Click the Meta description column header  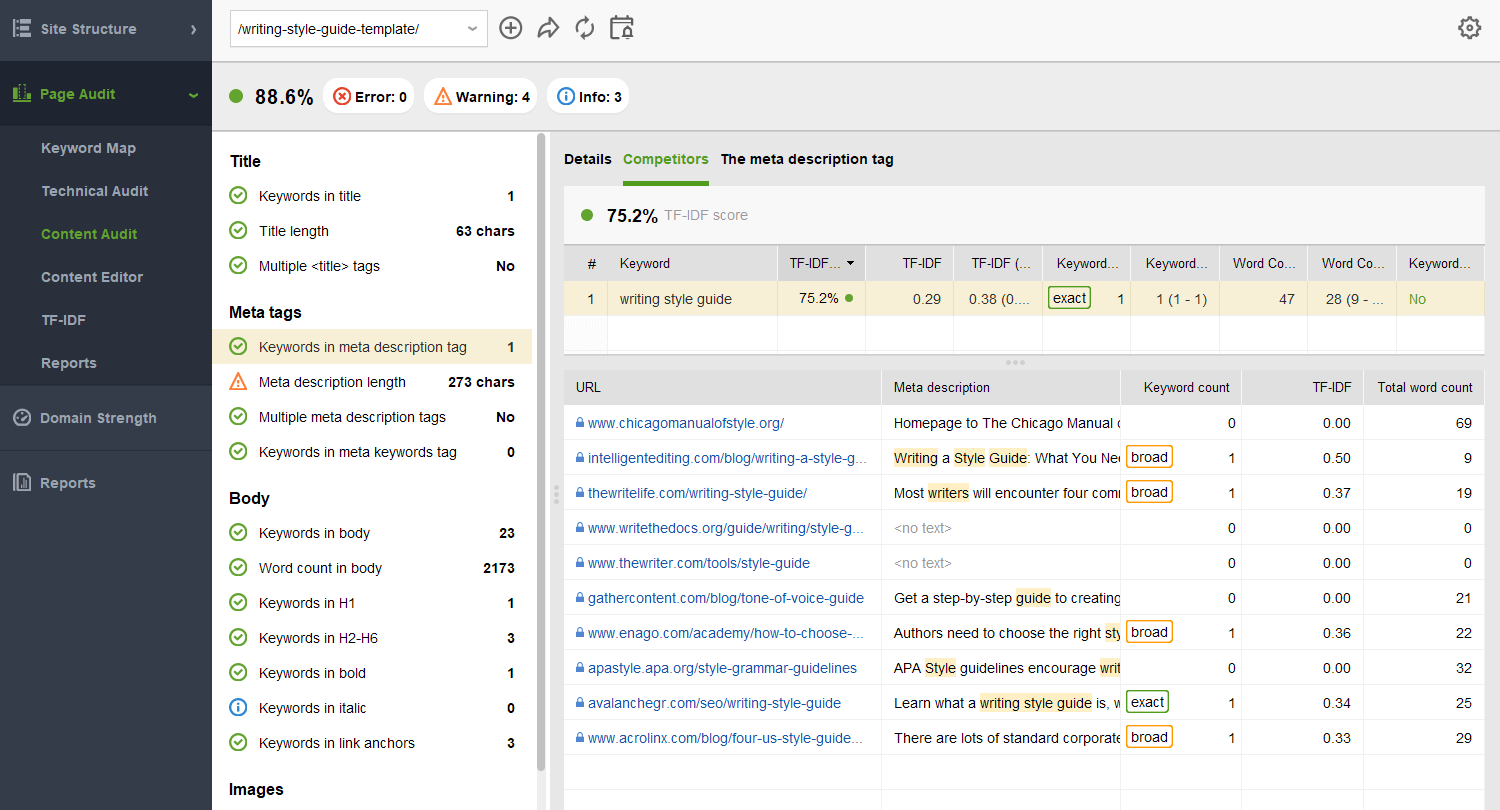tap(1001, 387)
